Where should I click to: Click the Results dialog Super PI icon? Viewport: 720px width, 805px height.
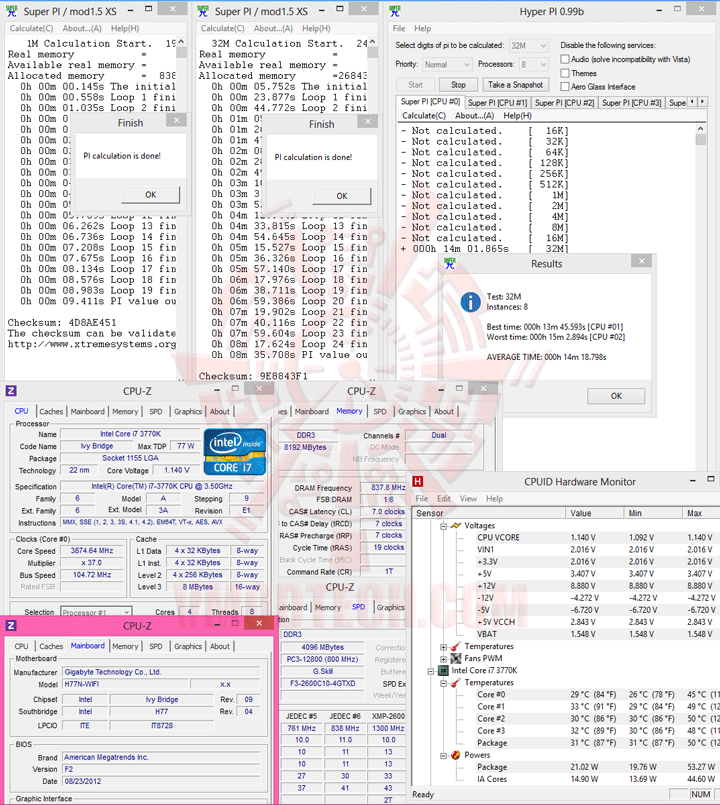[x=450, y=264]
